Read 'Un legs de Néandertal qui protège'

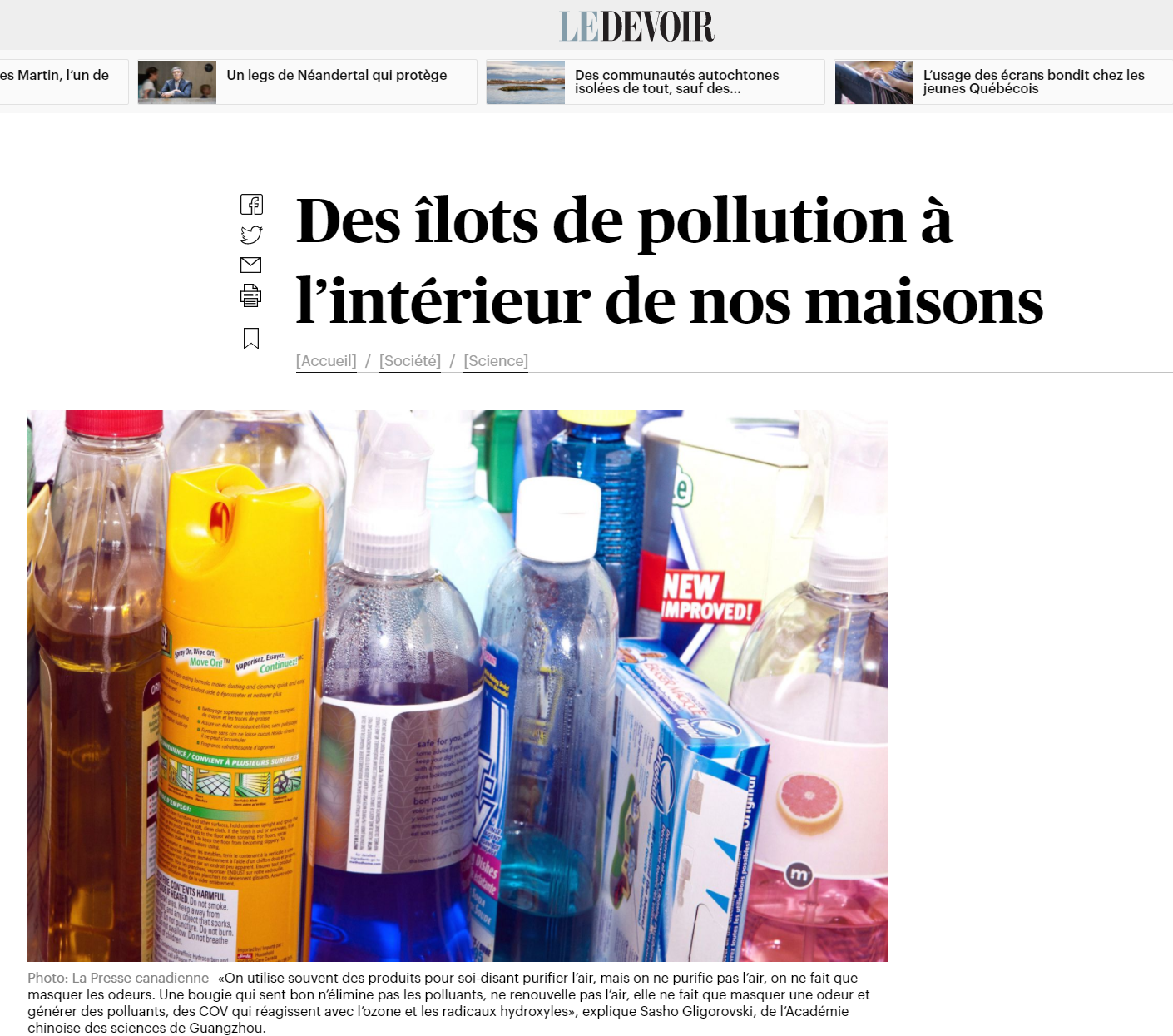(x=337, y=75)
